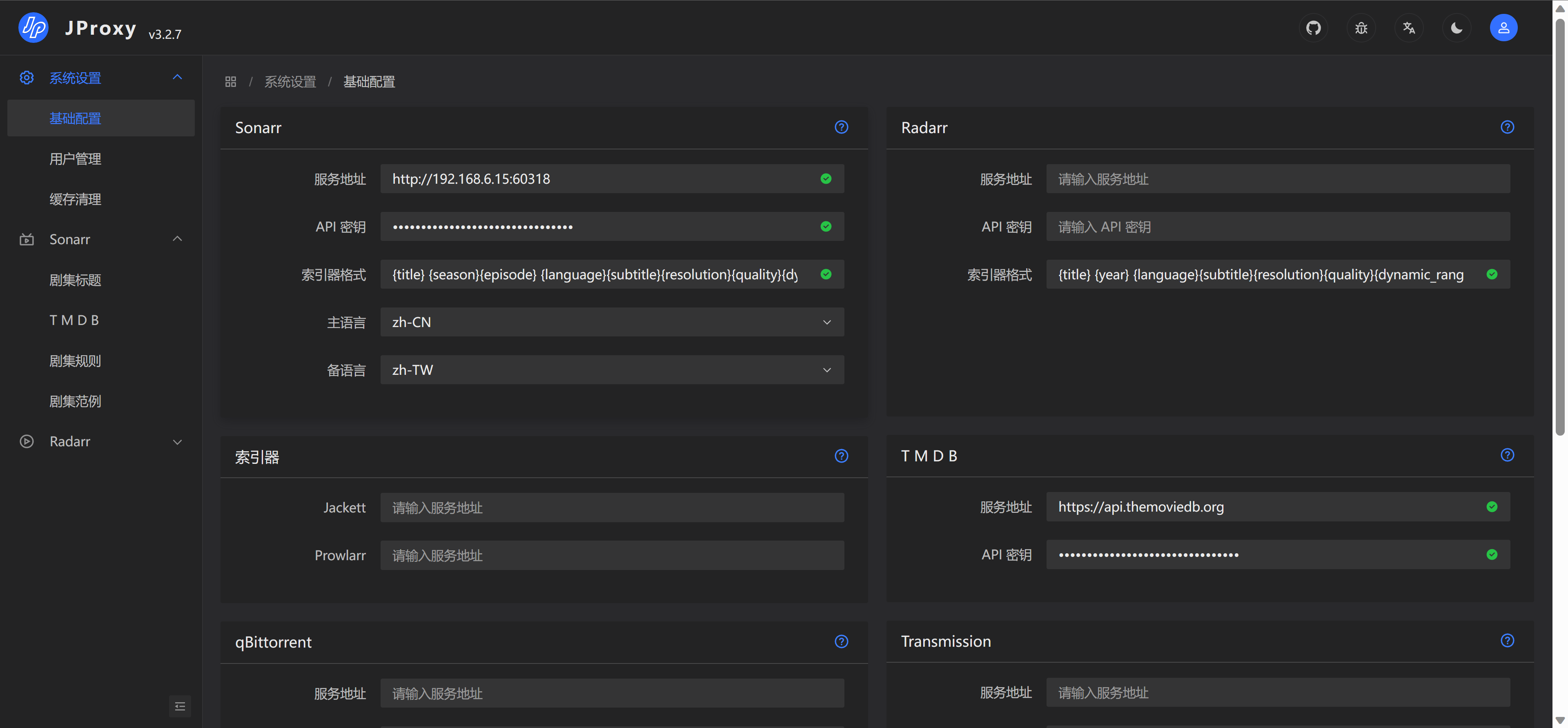Click the Transmission help icon
This screenshot has height=728, width=1568.
click(x=1507, y=640)
